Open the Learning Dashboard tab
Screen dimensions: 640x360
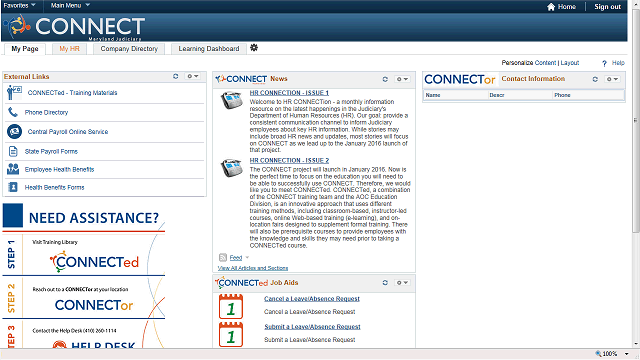pyautogui.click(x=209, y=49)
